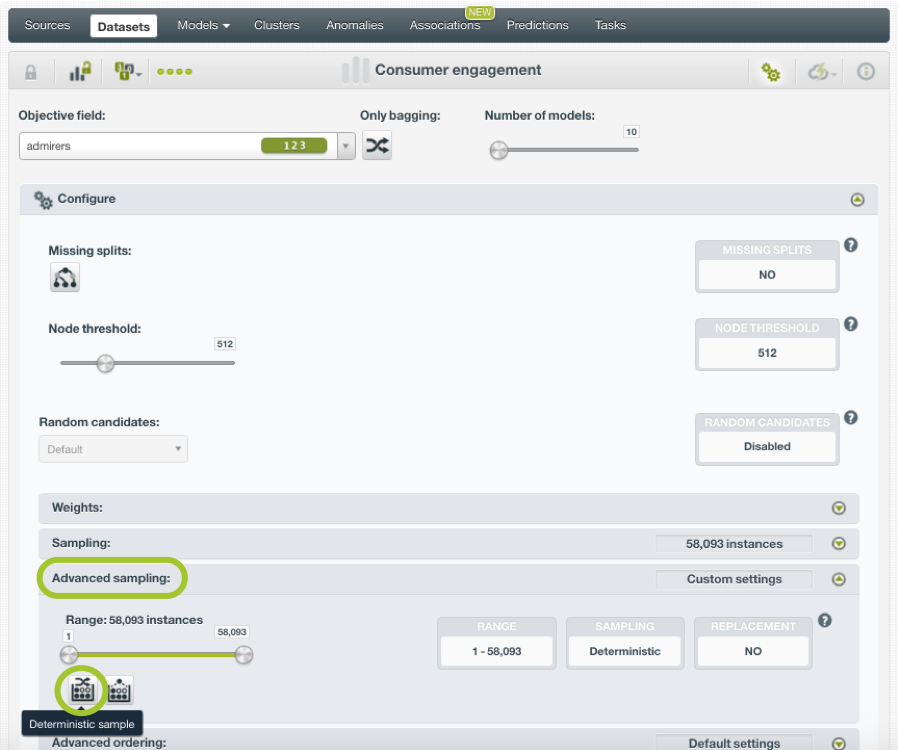Image resolution: width=898 pixels, height=750 pixels.
Task: Expand the Weights section
Action: (840, 508)
